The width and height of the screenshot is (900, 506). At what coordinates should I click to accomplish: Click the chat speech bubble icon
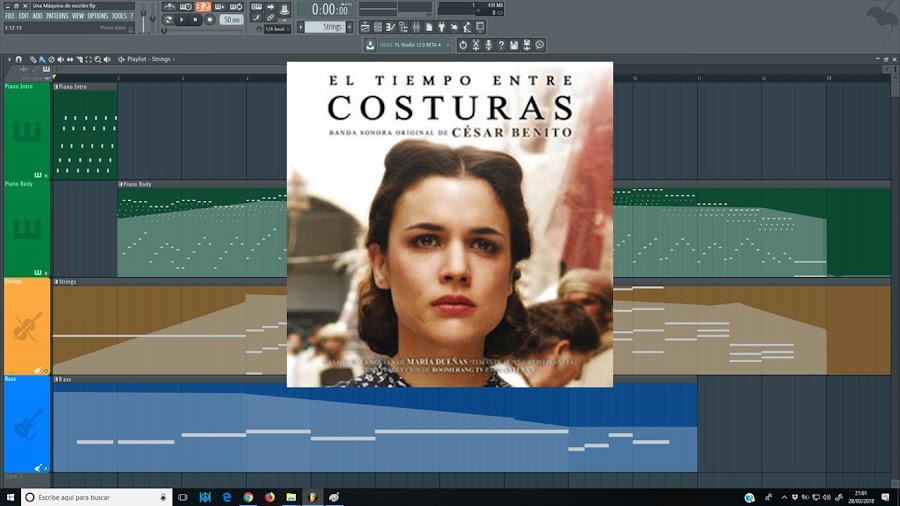pos(539,45)
